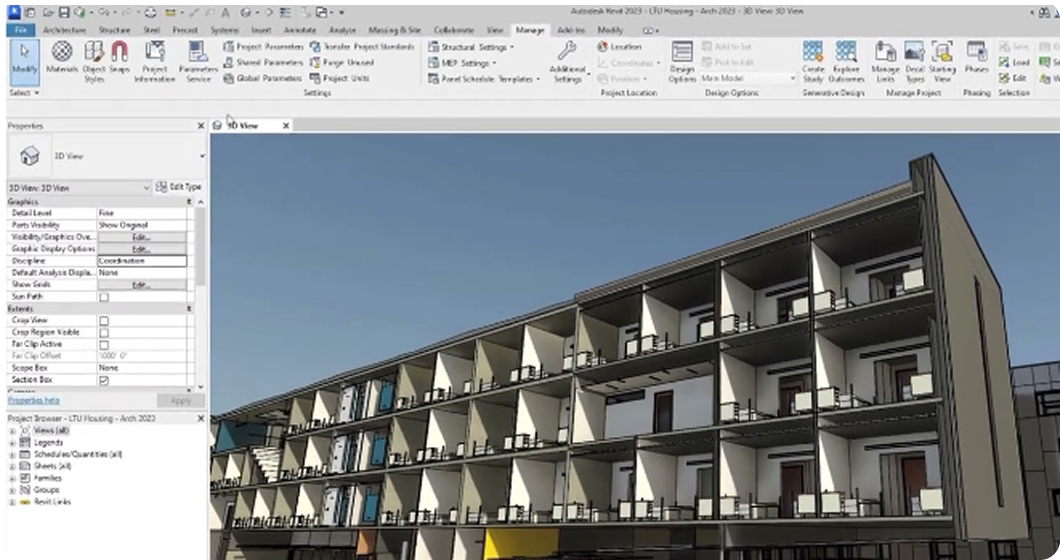Toggle the Sun Path checkbox
Image resolution: width=1060 pixels, height=560 pixels.
(104, 297)
